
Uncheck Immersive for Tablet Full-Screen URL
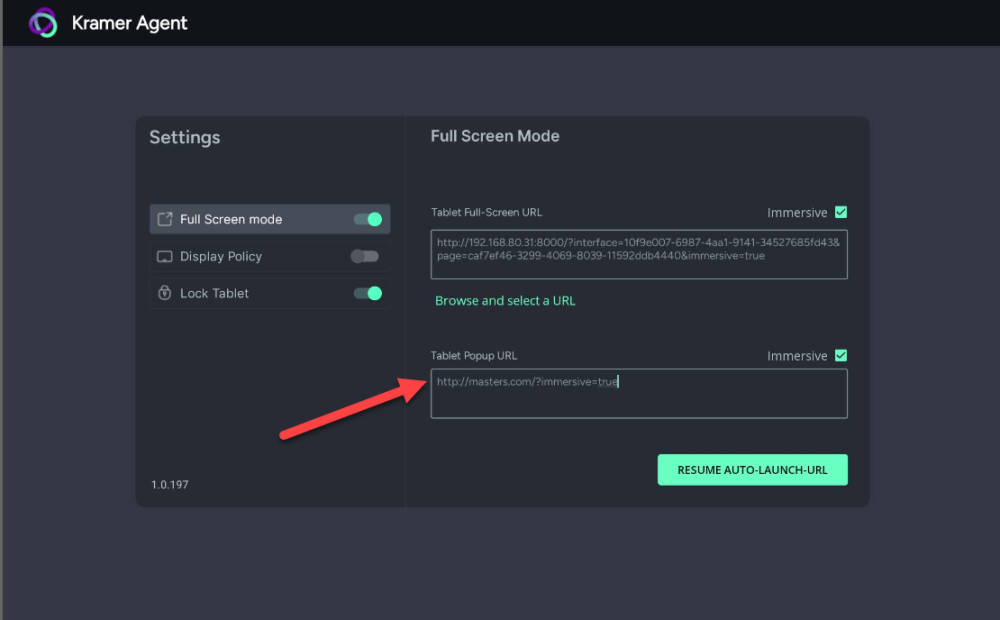pos(841,212)
